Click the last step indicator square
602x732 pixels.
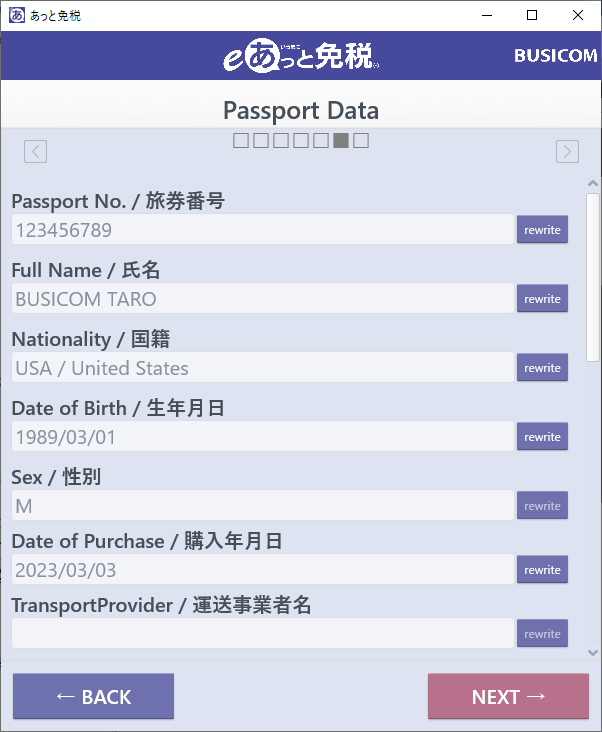(361, 141)
